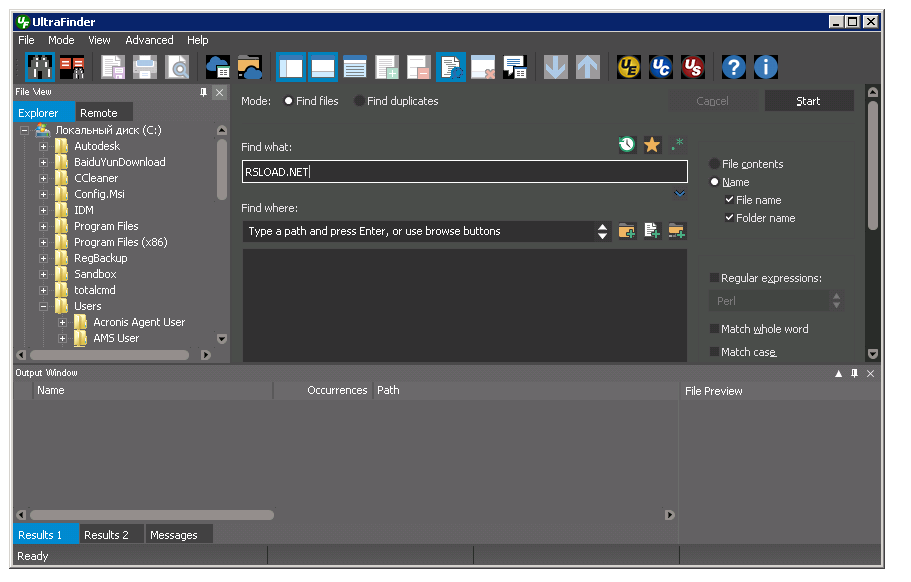Click the Find duplicates toolbar icon
911x582 pixels.
[72, 67]
